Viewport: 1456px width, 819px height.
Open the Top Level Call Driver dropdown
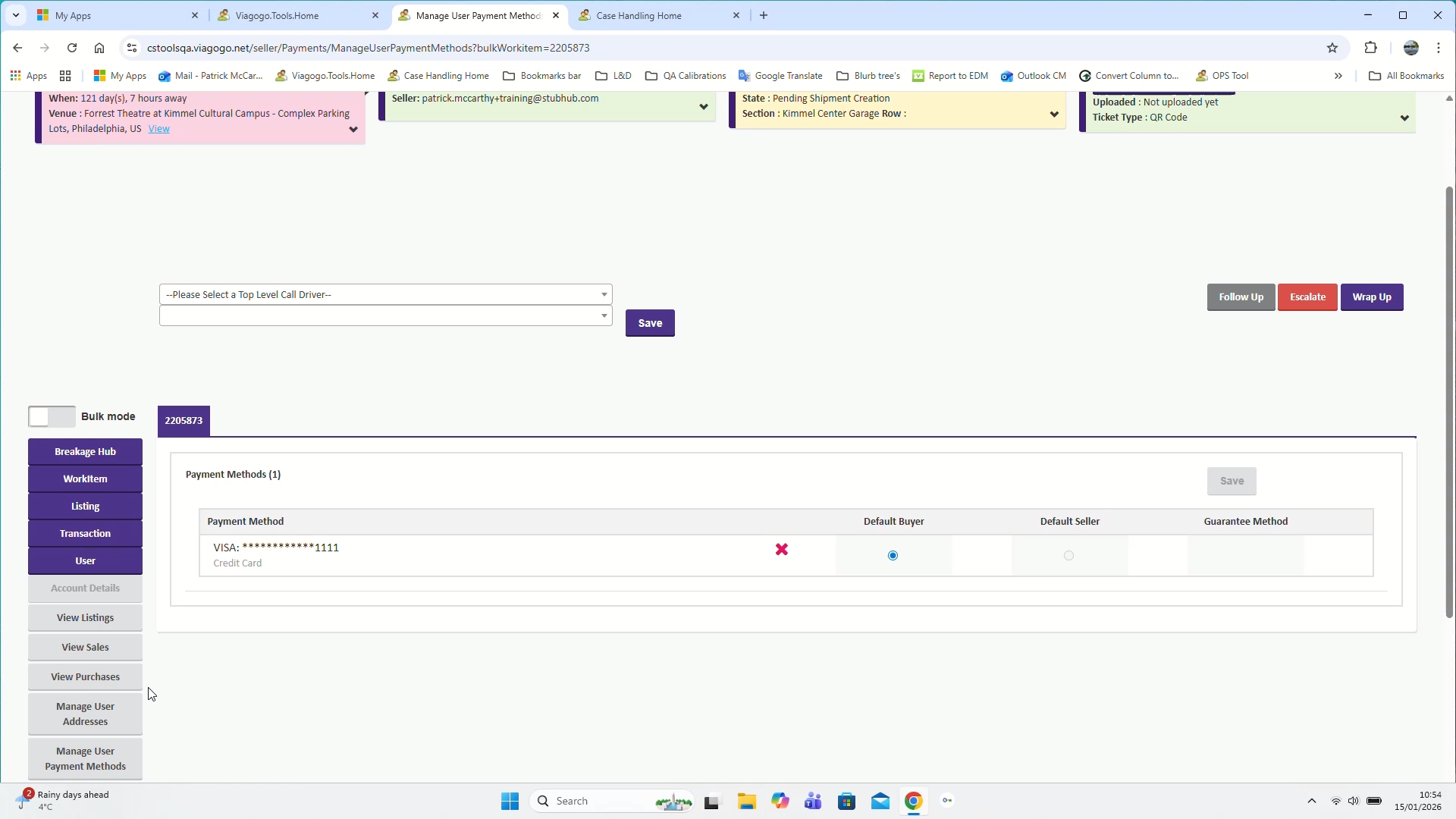coord(385,294)
